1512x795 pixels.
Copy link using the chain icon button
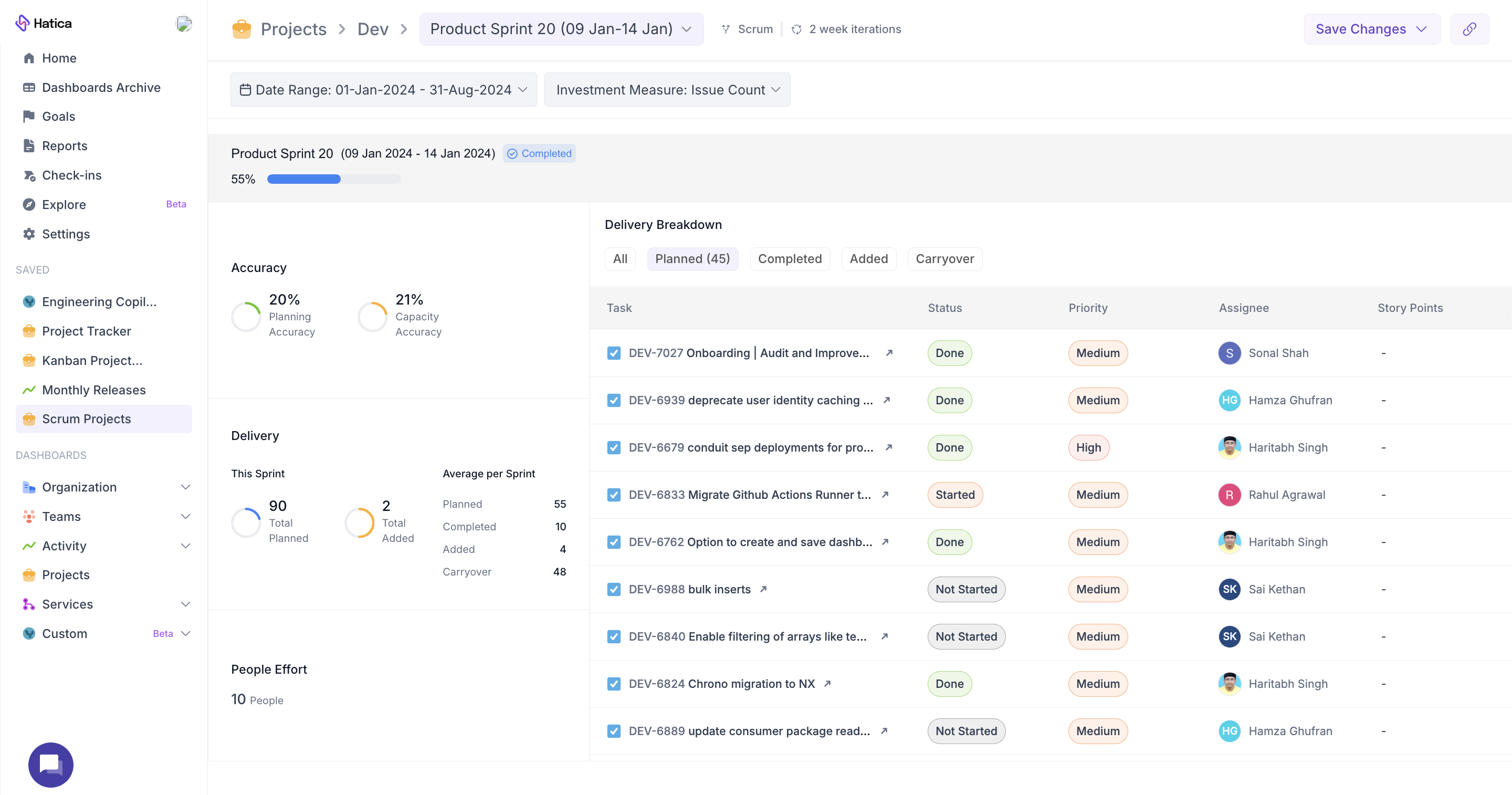(x=1469, y=29)
